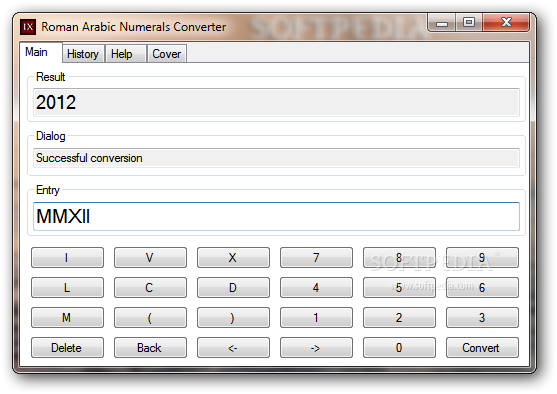This screenshot has width=557, height=394.
Task: Focus the Entry field containing MMXII
Action: tap(276, 216)
